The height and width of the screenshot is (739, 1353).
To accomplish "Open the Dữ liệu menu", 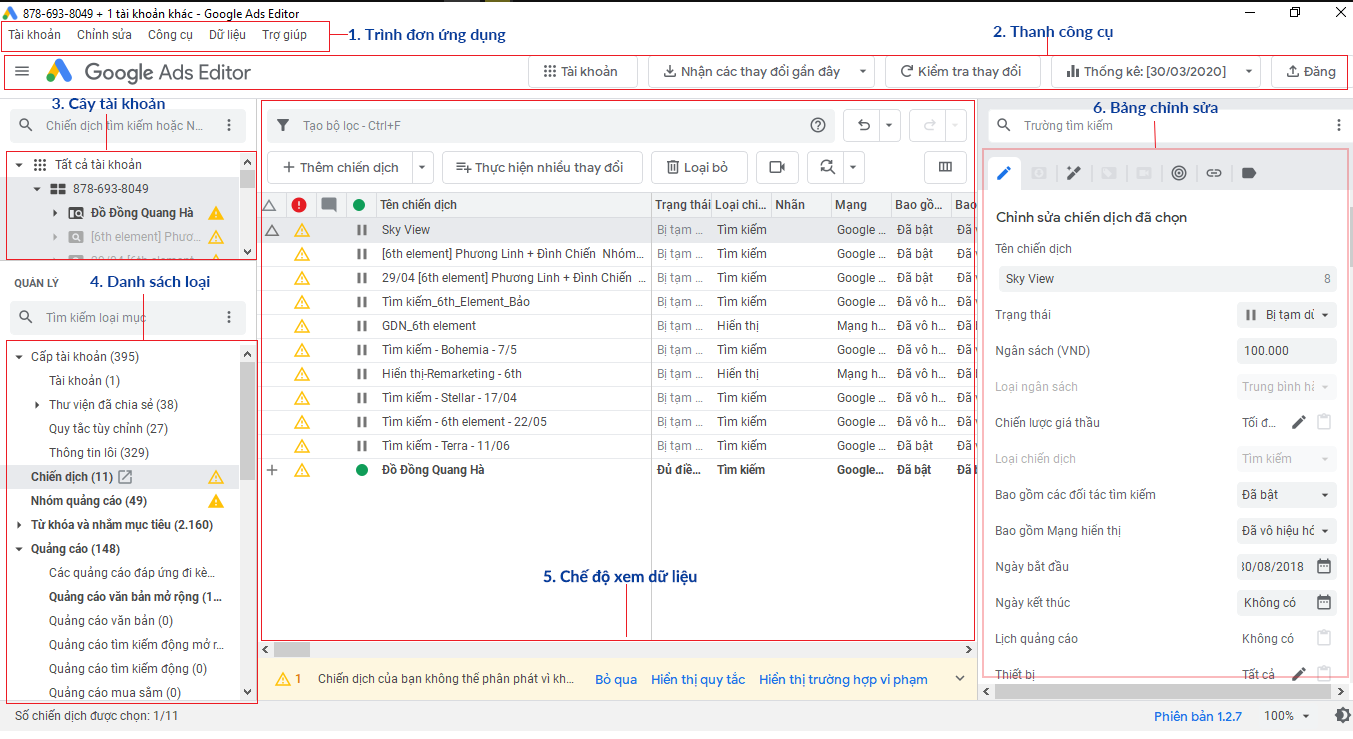I will 227,35.
